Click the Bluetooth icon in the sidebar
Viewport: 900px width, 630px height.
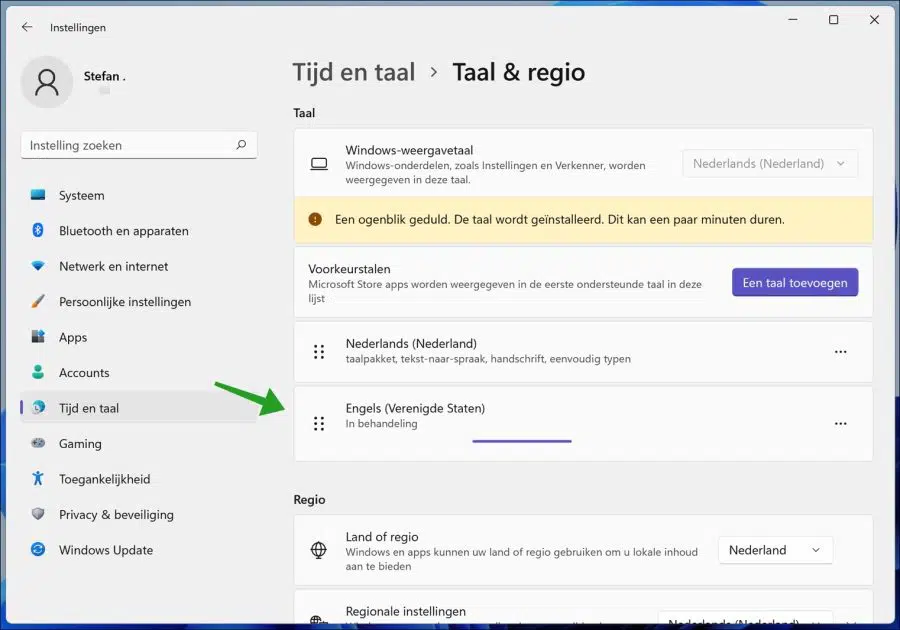[x=38, y=230]
